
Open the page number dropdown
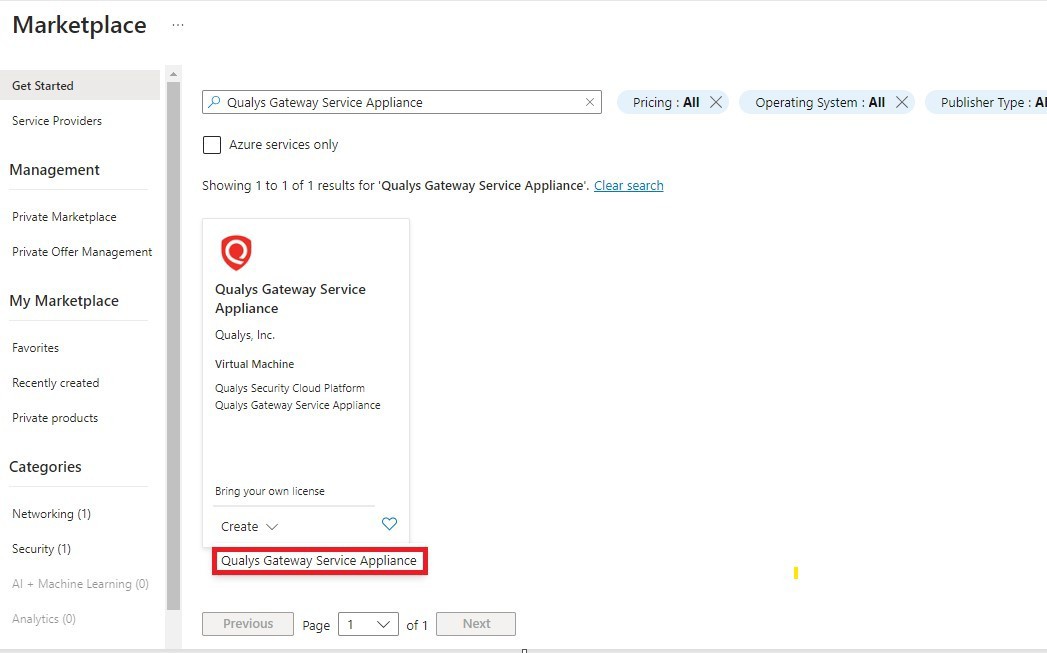[368, 623]
